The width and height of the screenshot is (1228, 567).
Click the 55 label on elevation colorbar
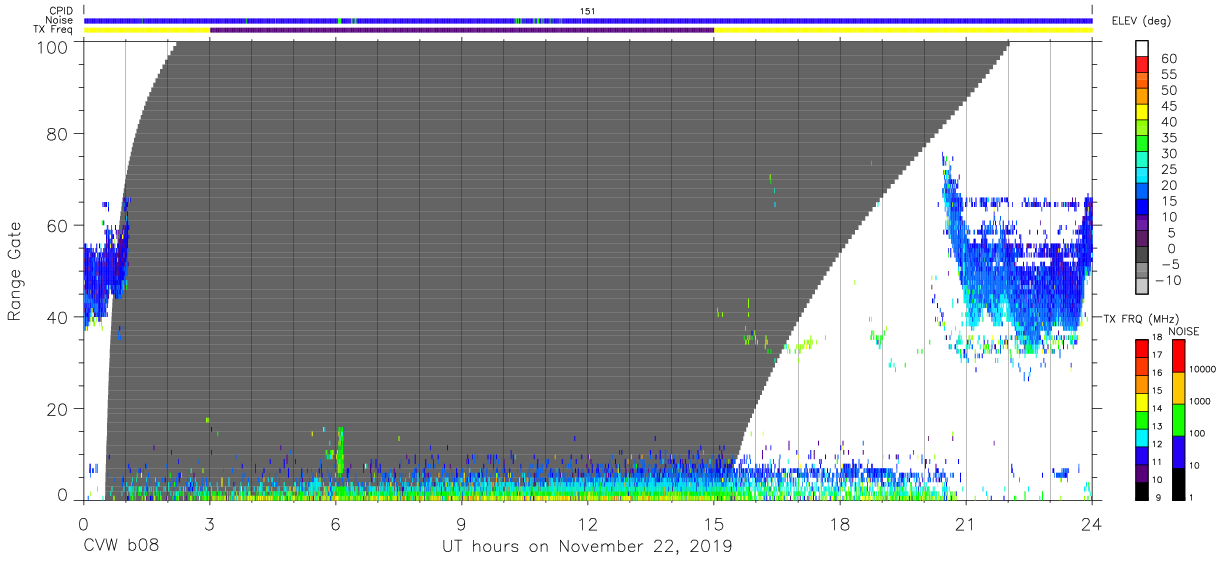(x=1167, y=75)
